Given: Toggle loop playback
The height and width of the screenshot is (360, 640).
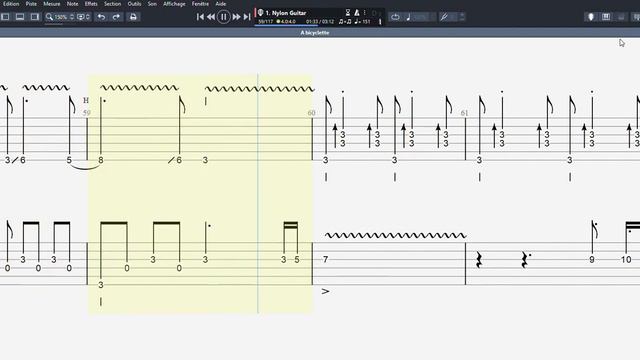Looking at the screenshot, I should tap(395, 17).
